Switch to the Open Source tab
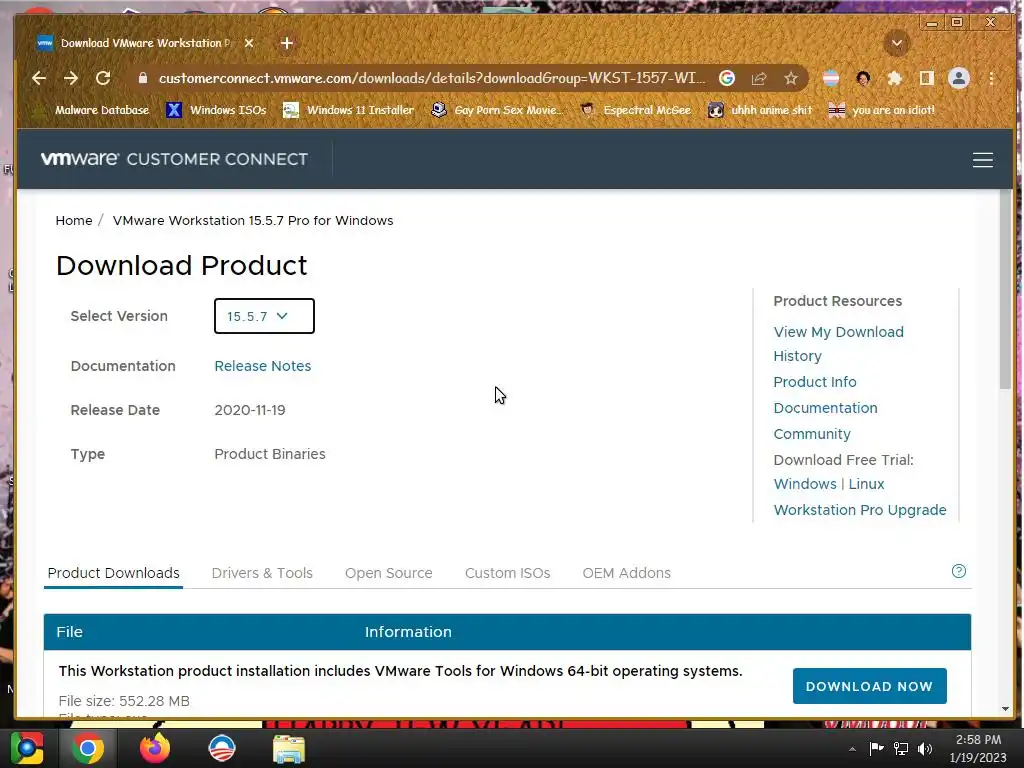Viewport: 1024px width, 768px height. pyautogui.click(x=389, y=573)
